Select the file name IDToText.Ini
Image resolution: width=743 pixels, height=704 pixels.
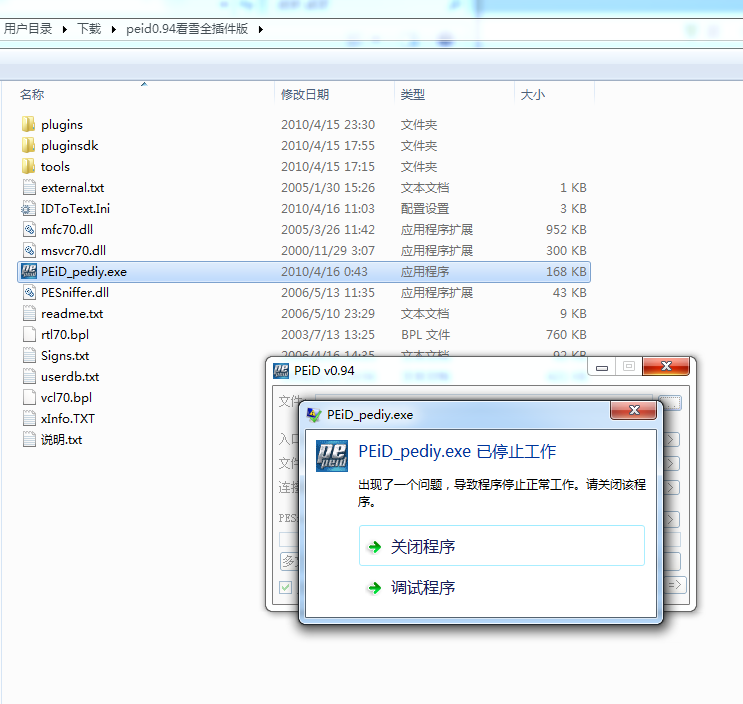tap(75, 208)
